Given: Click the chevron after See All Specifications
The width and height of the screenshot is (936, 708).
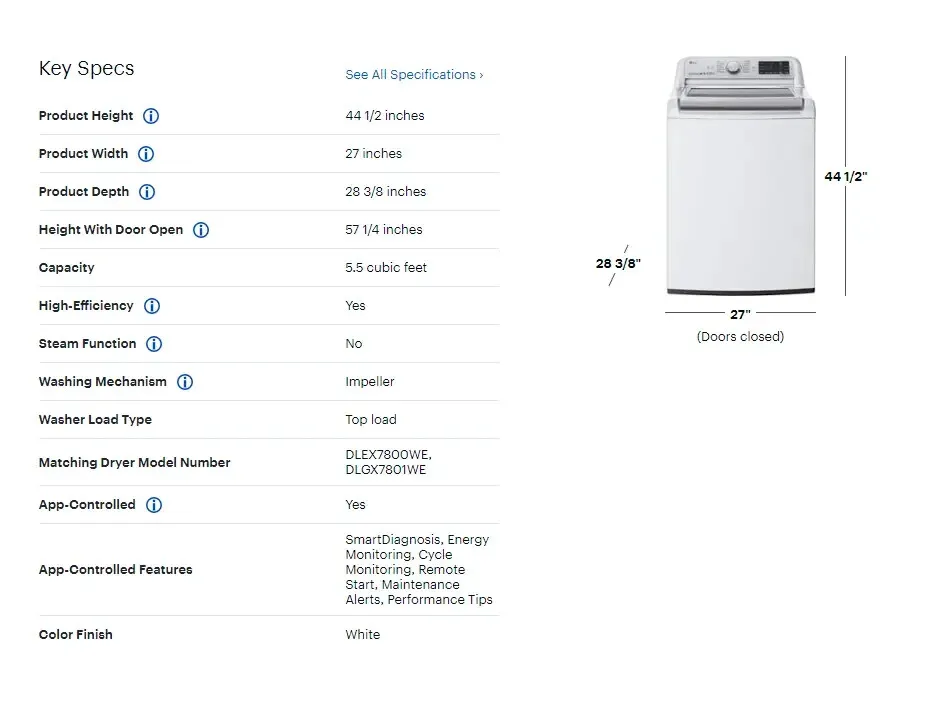Looking at the screenshot, I should (x=481, y=75).
